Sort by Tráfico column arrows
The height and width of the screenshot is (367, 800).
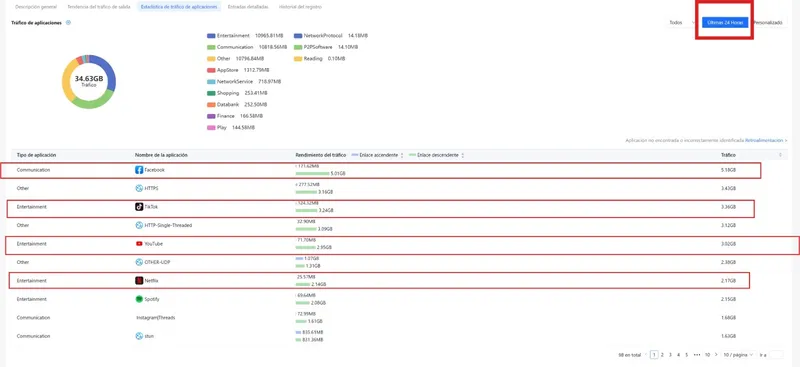pos(780,155)
